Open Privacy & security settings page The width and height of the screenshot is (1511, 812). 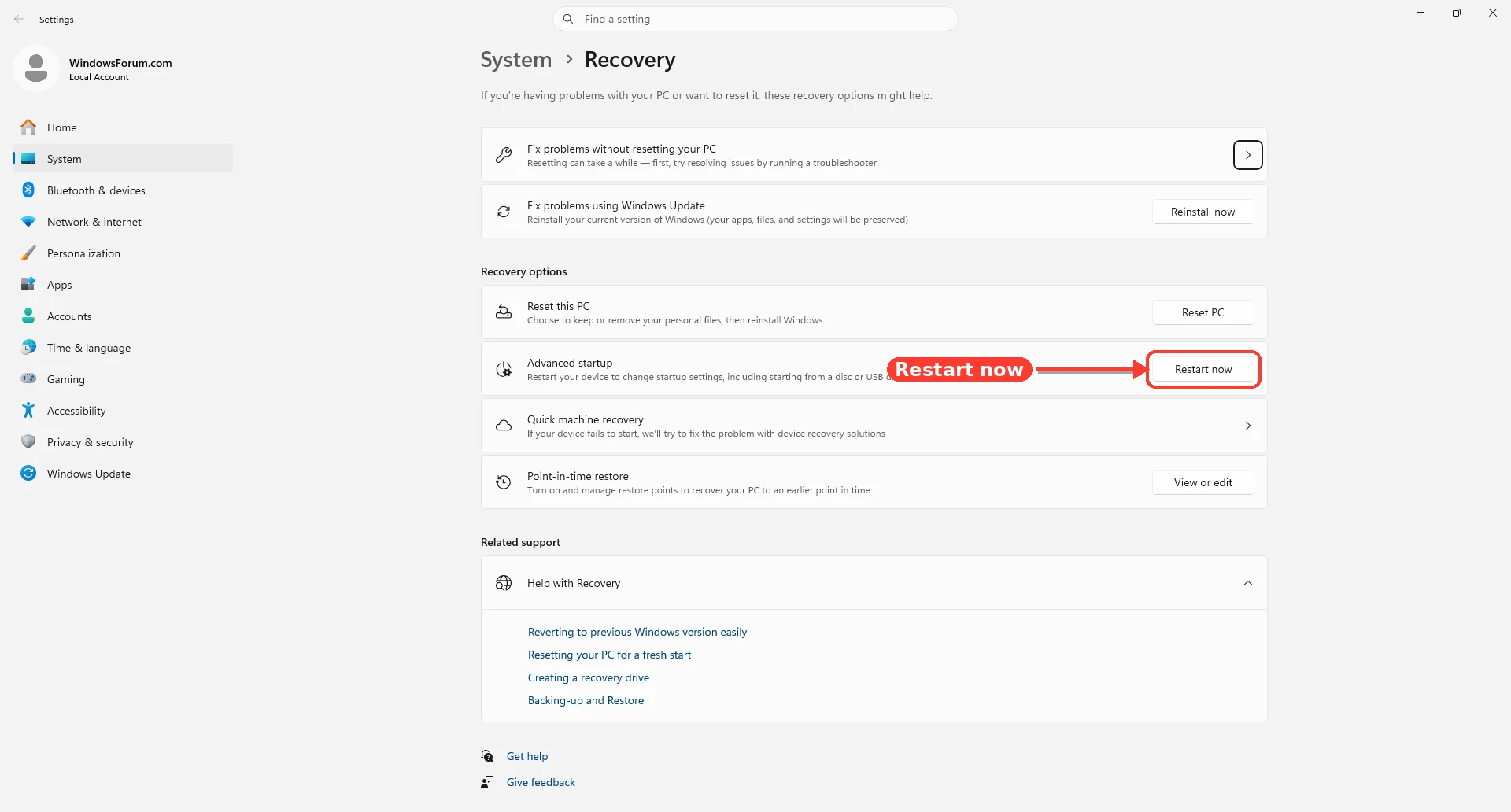[123, 441]
